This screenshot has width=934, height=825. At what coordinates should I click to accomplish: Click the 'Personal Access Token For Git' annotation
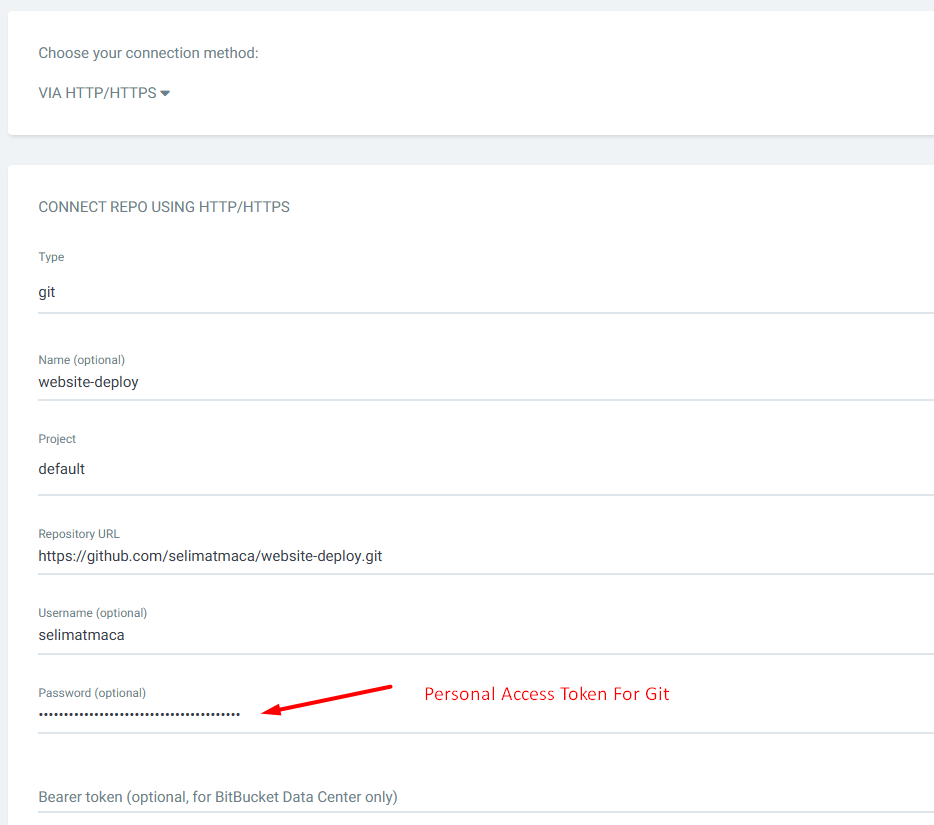(x=546, y=694)
